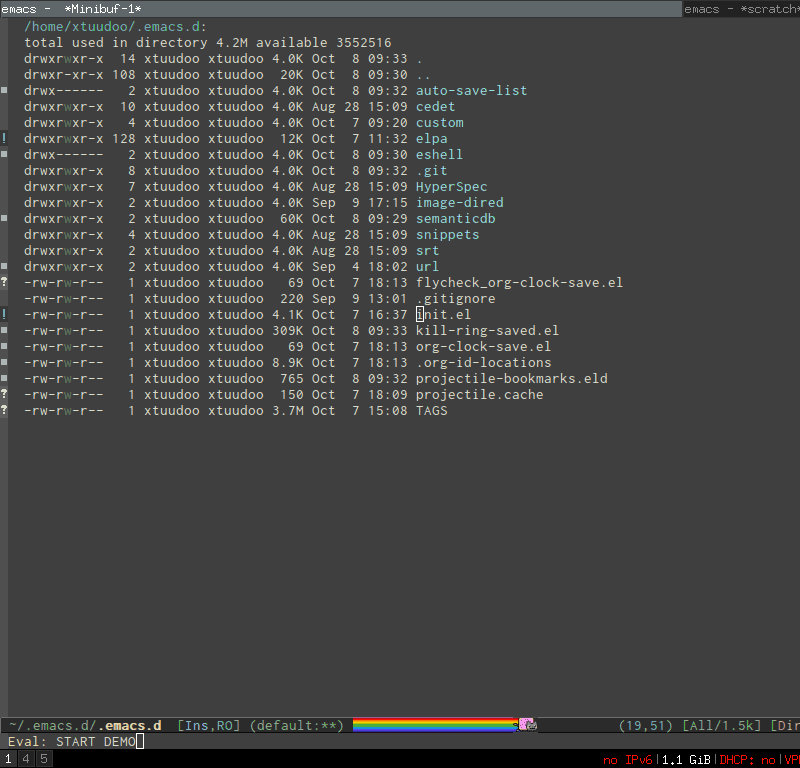Click the 1.1 GiB memory status indicator
The height and width of the screenshot is (768, 800).
click(686, 759)
